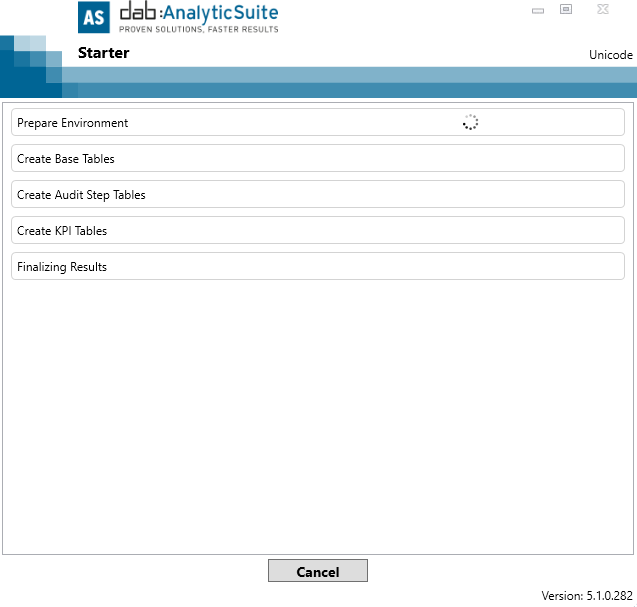Maximize the Starter window

coord(566,9)
